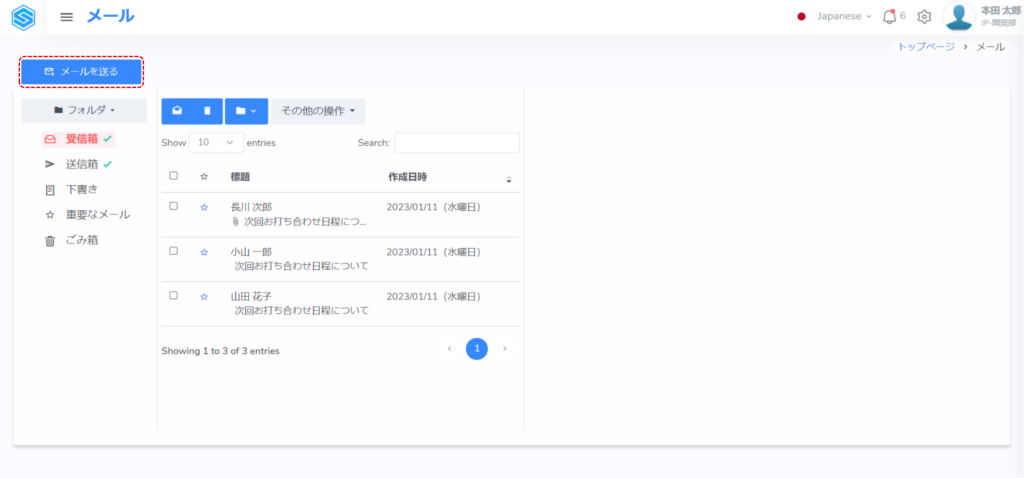Click the user avatar for 本田 太郎

[x=959, y=17]
